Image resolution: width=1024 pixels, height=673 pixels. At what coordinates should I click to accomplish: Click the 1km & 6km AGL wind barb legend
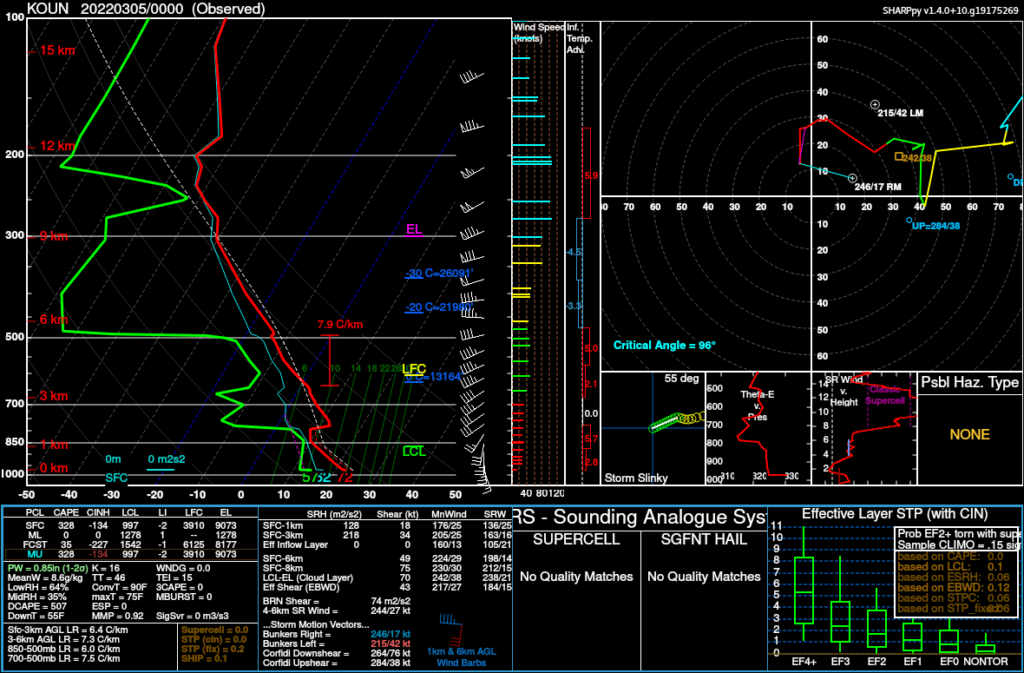[x=463, y=653]
